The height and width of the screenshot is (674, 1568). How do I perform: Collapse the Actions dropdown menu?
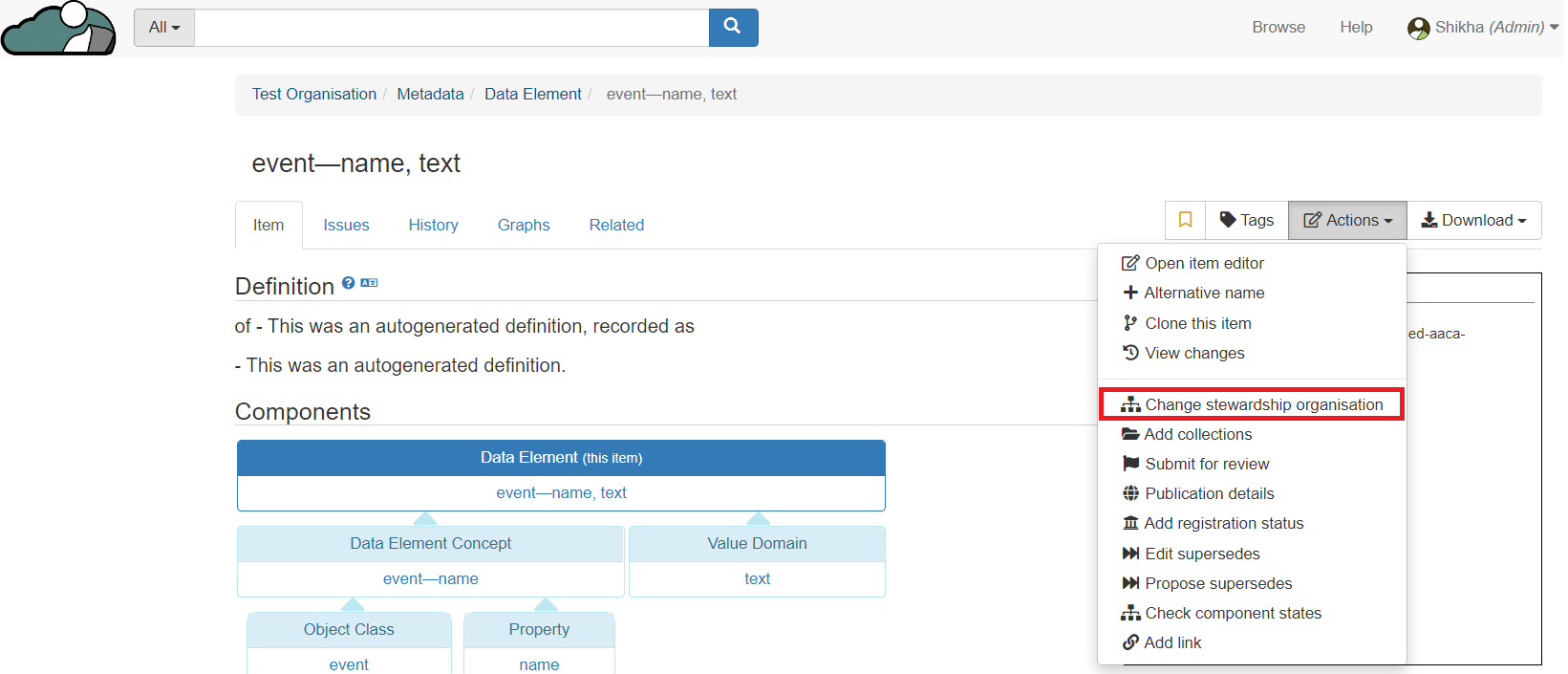click(x=1347, y=220)
